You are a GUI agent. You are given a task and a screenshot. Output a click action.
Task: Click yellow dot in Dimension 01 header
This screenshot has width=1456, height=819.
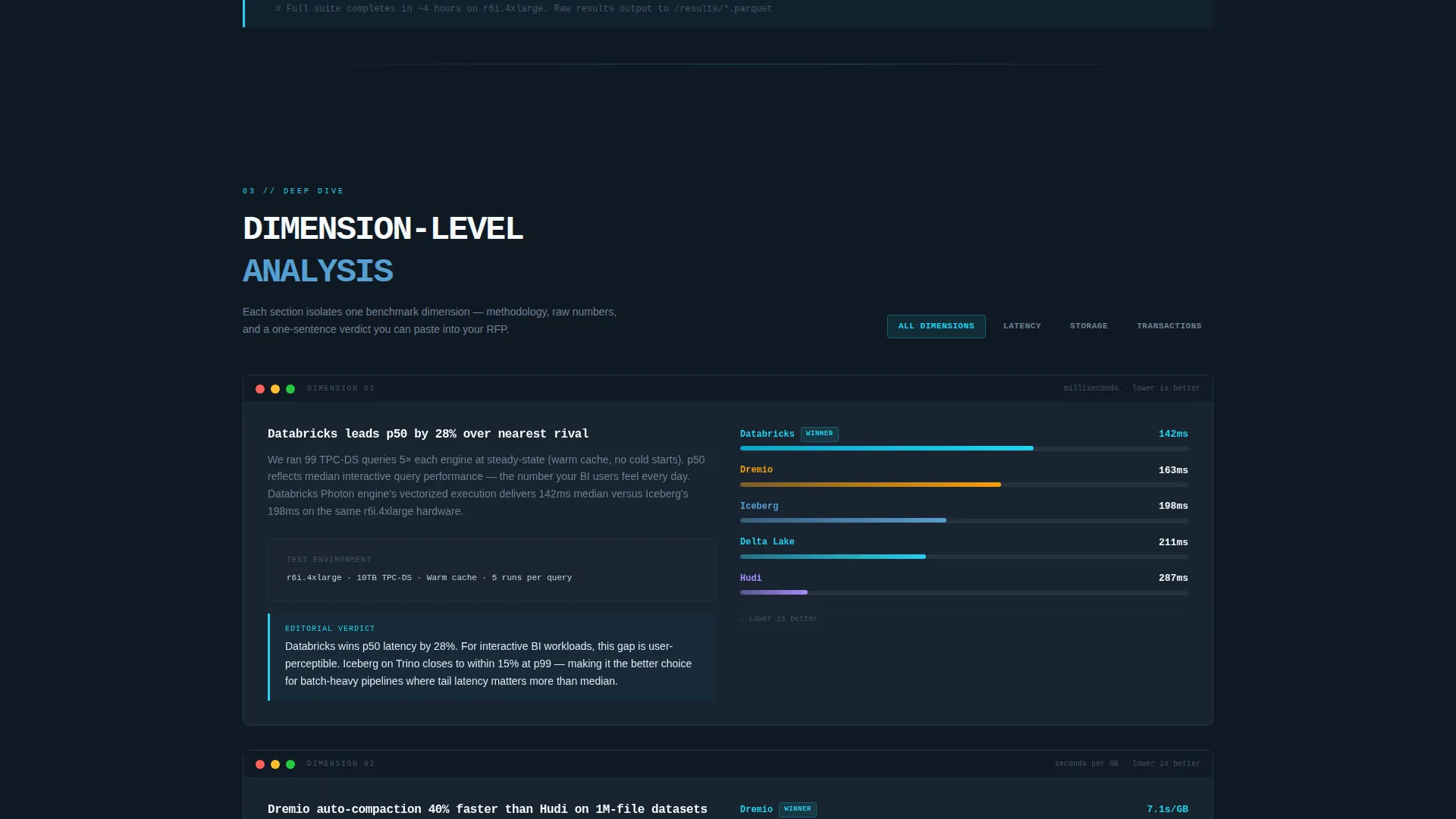(275, 389)
